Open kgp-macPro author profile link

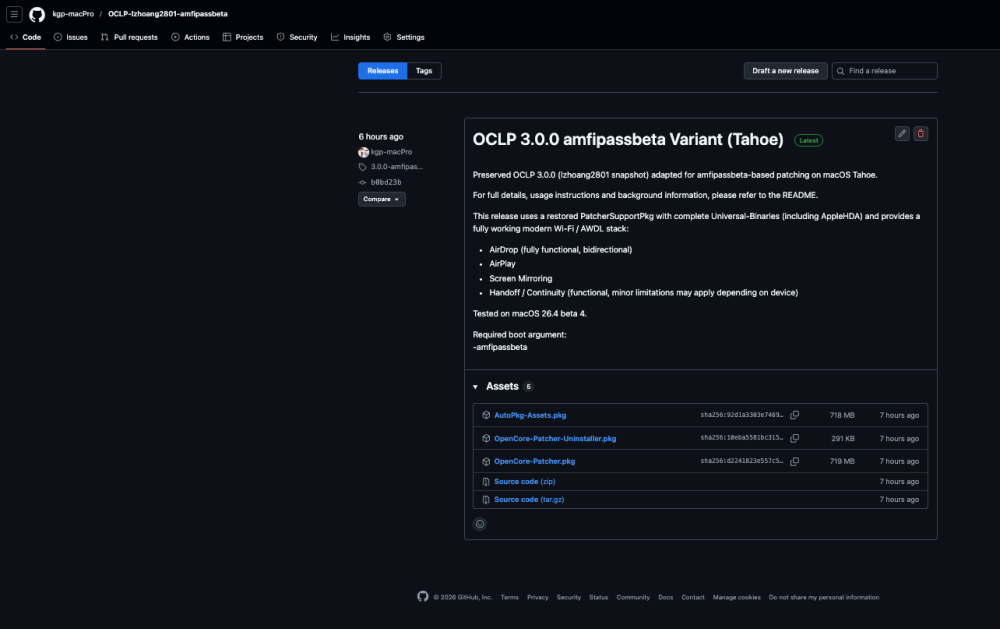[392, 152]
